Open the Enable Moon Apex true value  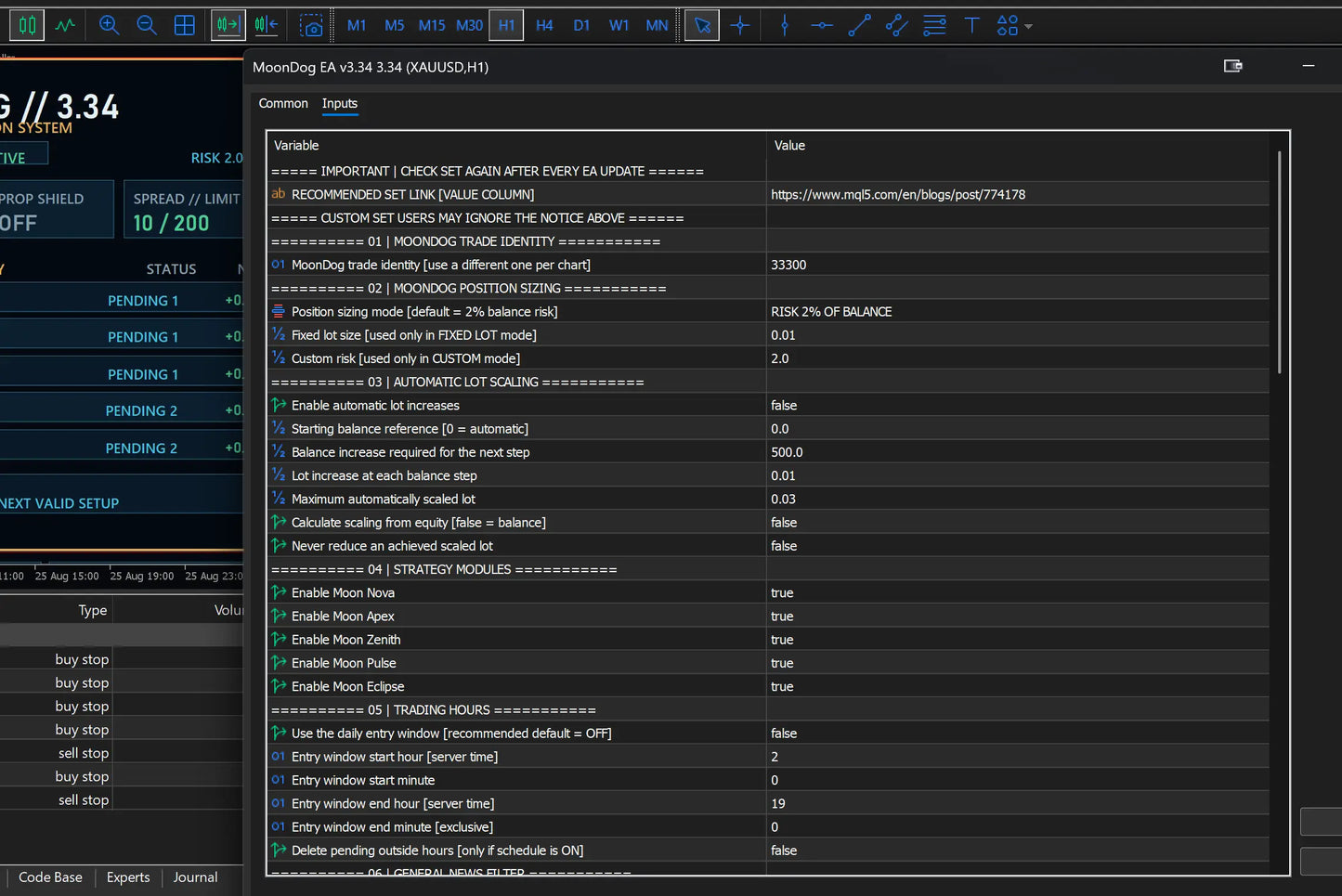click(1018, 617)
